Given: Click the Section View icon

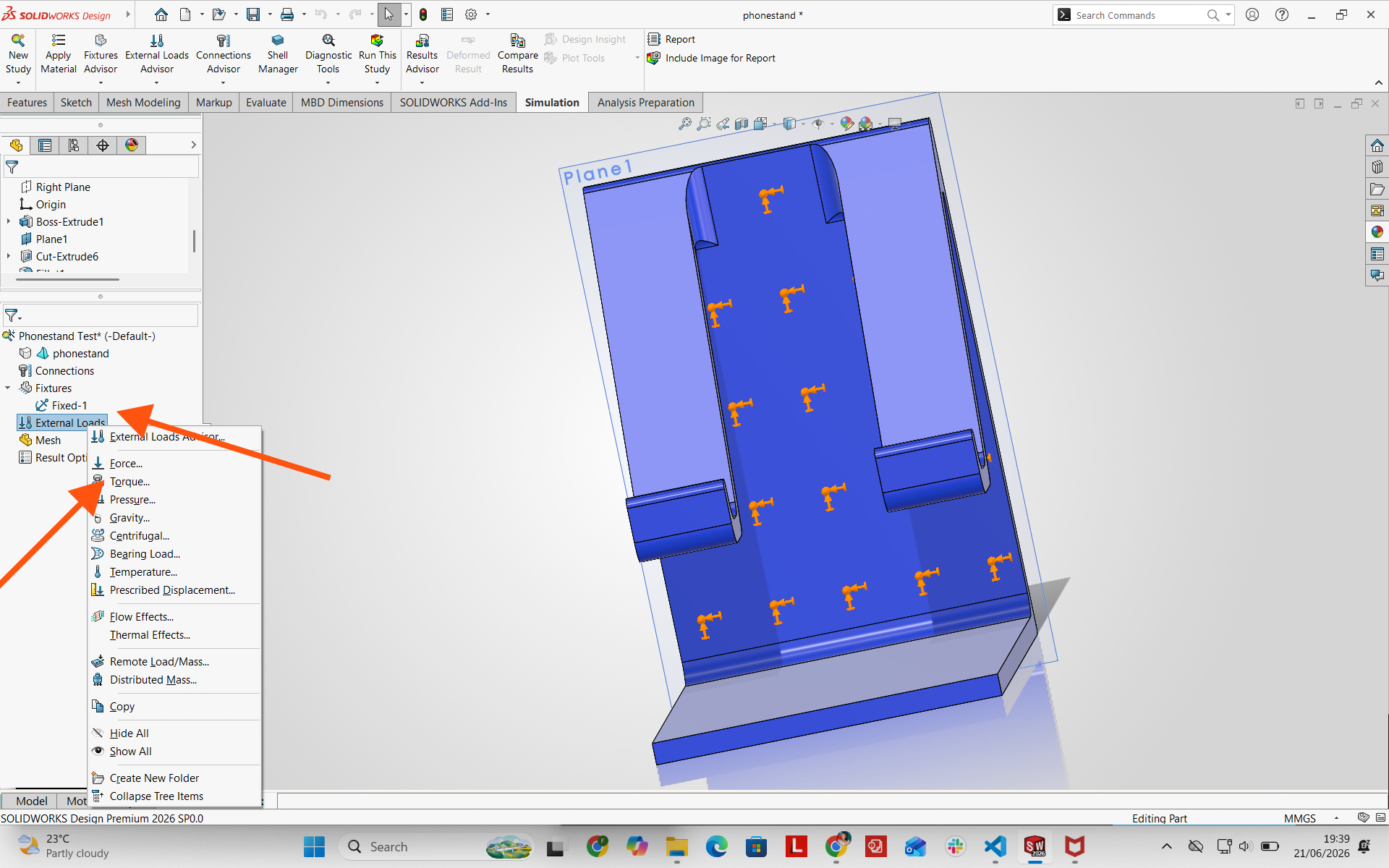Looking at the screenshot, I should [x=741, y=124].
